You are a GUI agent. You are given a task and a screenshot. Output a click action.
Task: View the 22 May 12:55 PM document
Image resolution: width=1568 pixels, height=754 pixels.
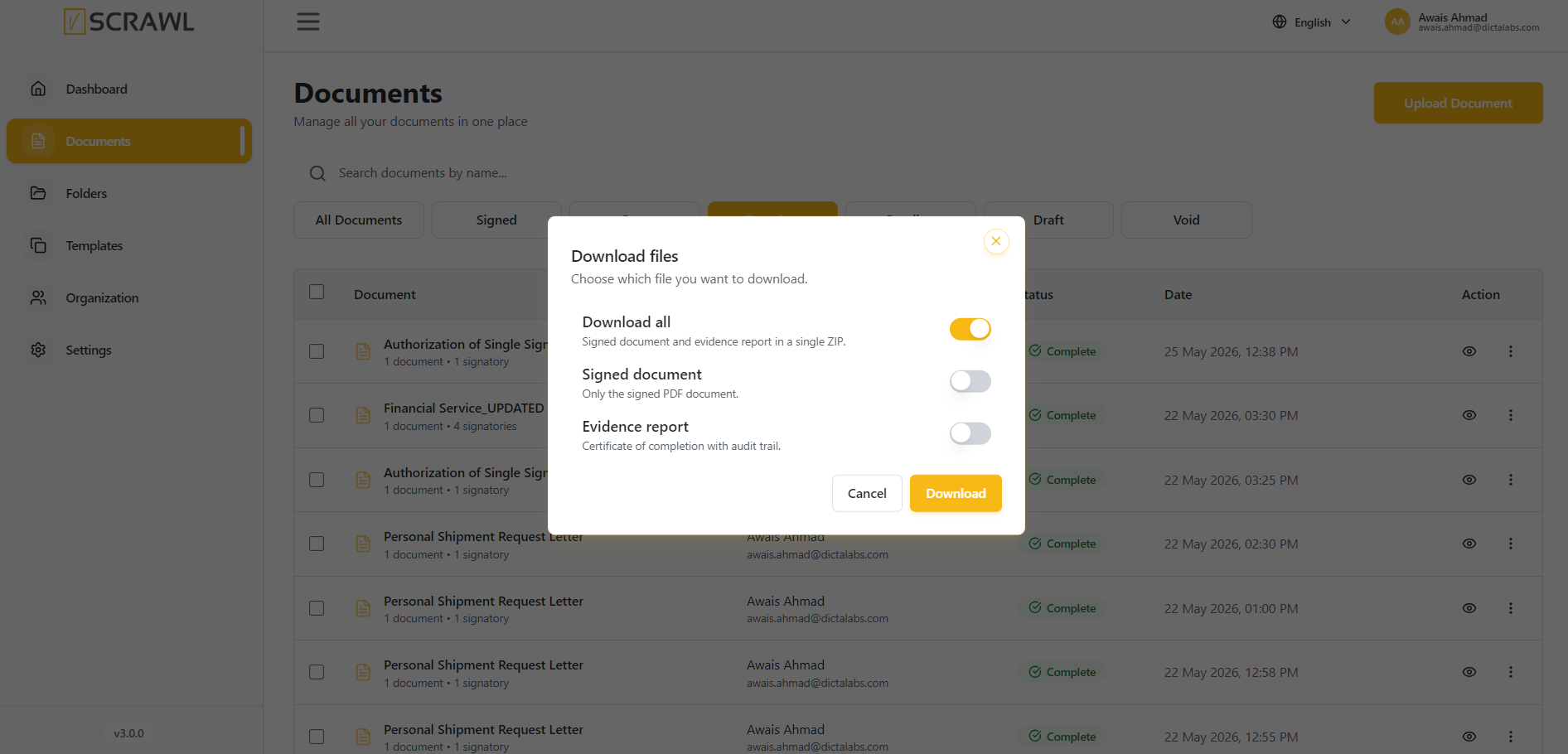(1469, 737)
